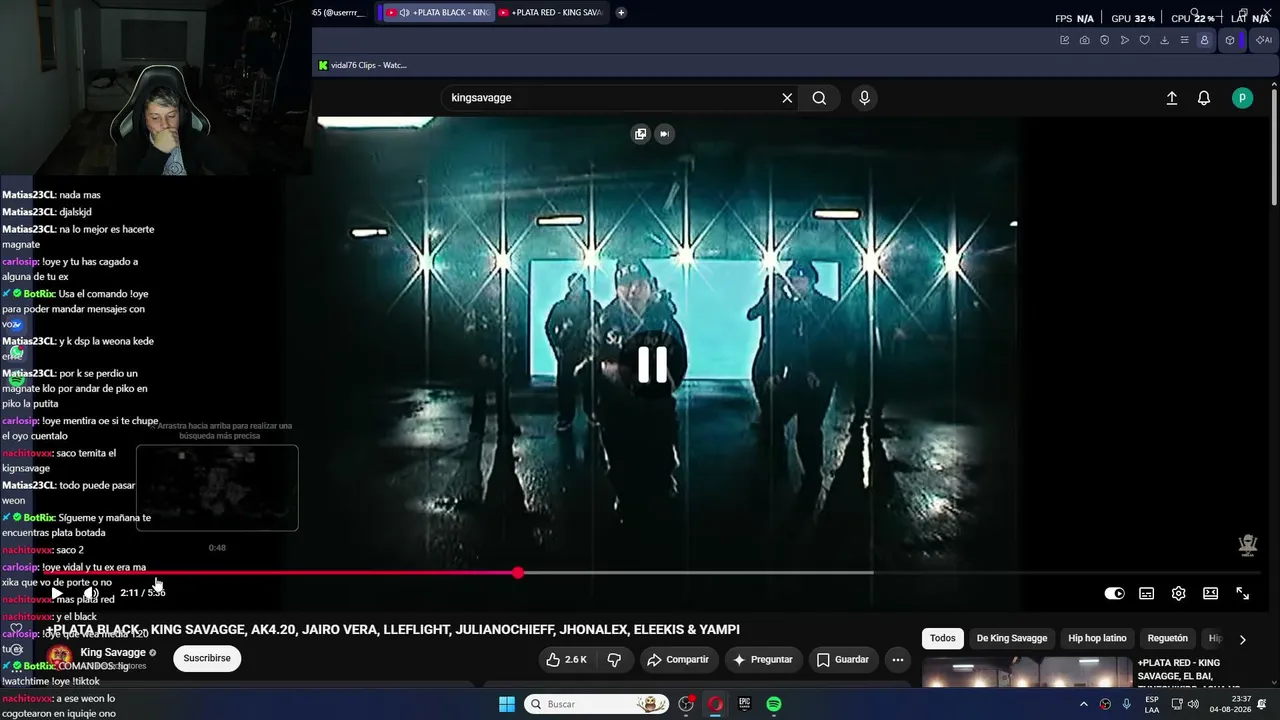The width and height of the screenshot is (1280, 720).
Task: Toggle the autoplay switch
Action: point(1114,593)
